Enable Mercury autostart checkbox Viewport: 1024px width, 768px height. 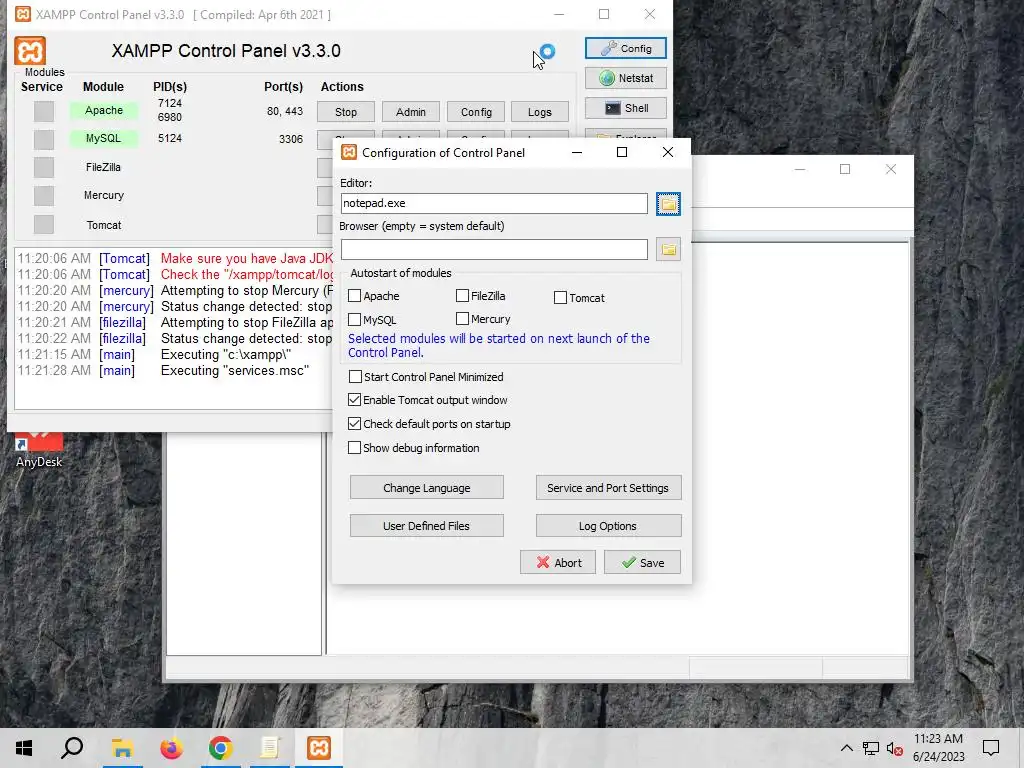point(462,319)
